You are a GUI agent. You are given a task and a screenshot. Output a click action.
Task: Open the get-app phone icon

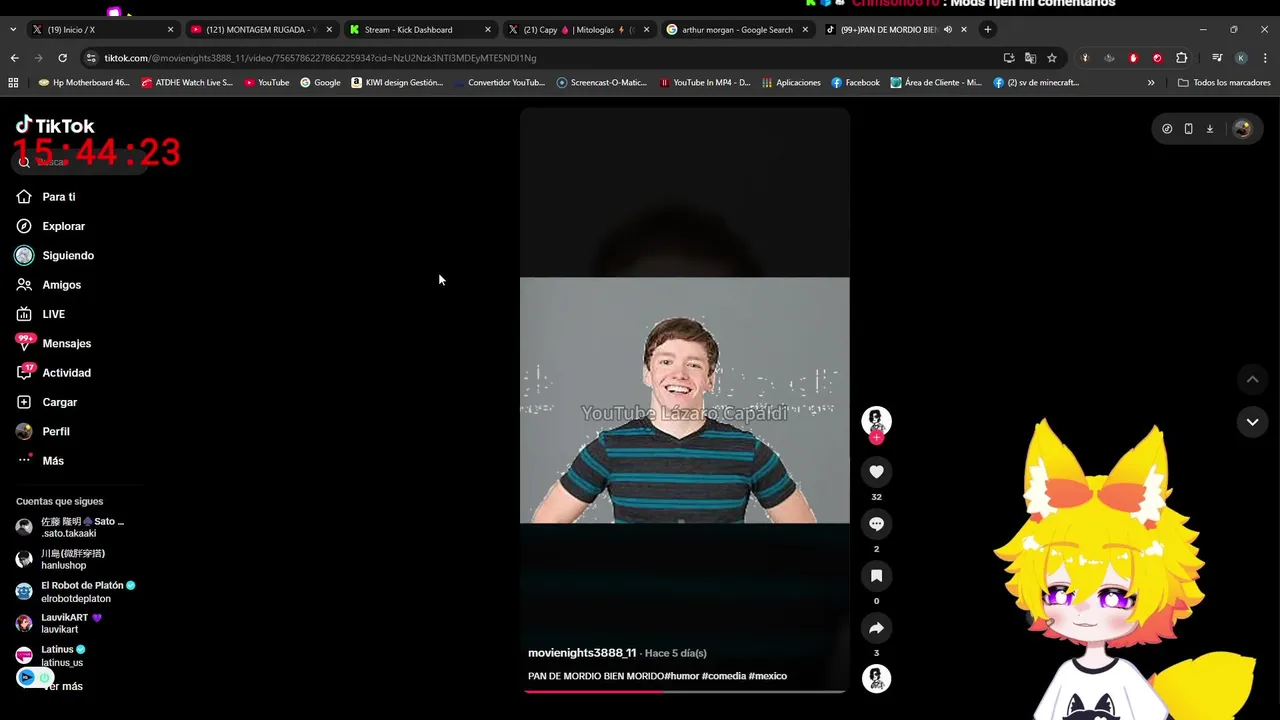1188,129
